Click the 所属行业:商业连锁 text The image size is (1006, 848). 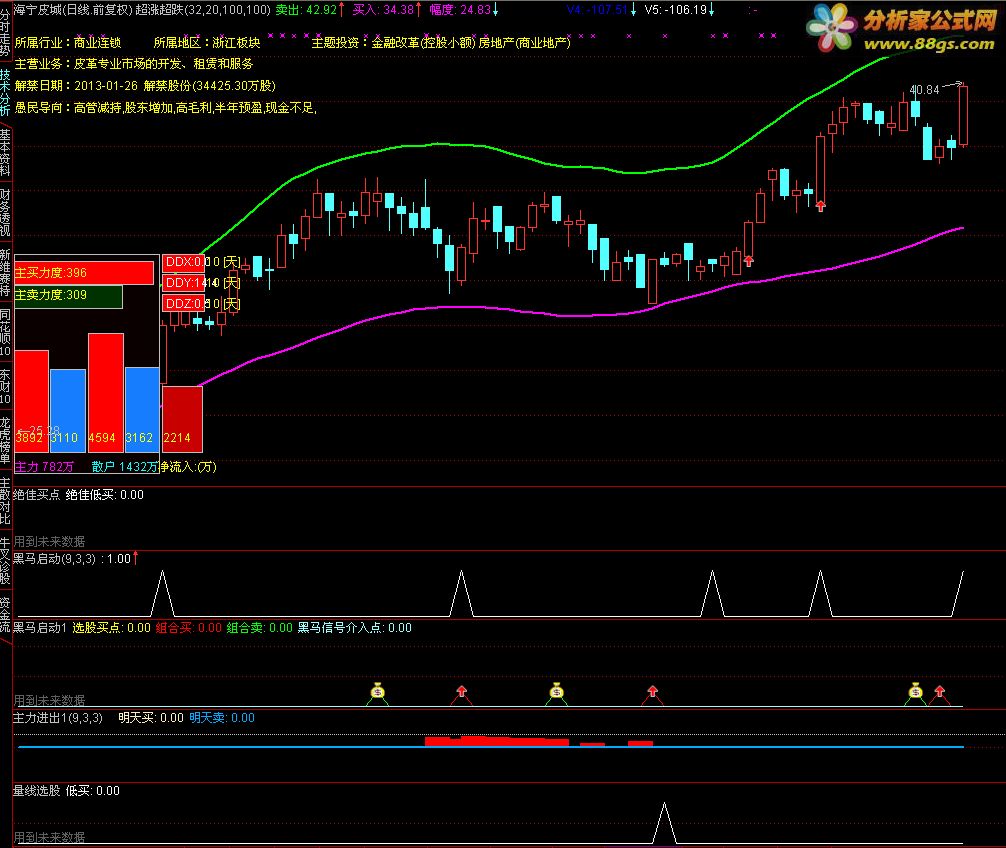pos(68,42)
